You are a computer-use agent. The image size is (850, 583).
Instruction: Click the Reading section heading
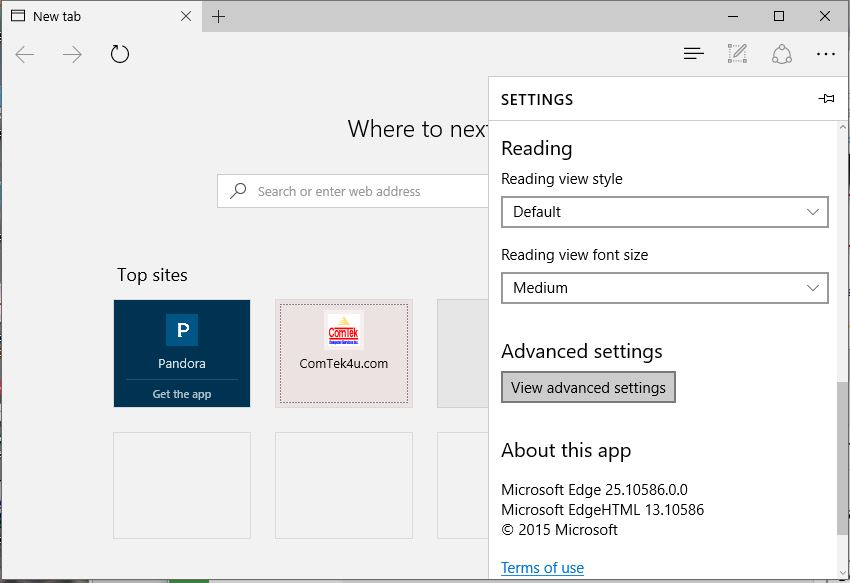(x=537, y=149)
